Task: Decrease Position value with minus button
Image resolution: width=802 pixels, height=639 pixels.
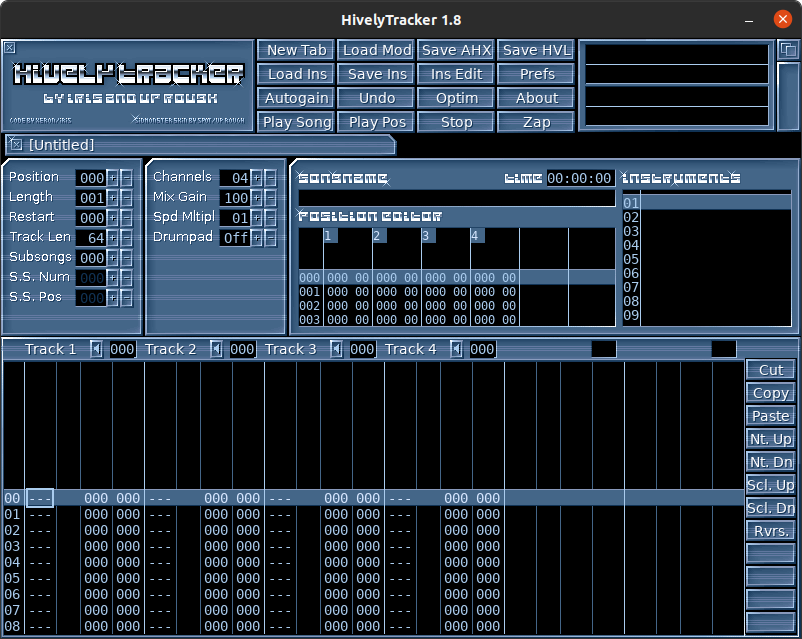Action: (x=126, y=178)
